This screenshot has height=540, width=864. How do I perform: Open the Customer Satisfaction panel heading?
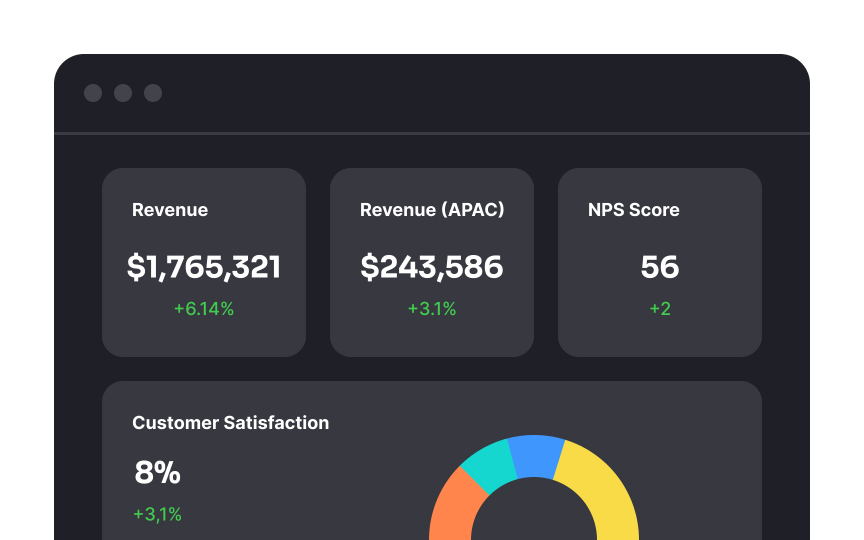pyautogui.click(x=230, y=423)
